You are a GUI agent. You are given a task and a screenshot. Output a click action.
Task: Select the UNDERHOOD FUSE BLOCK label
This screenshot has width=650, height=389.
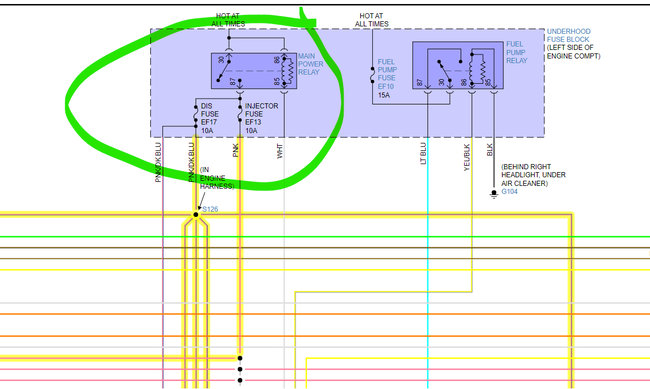(568, 35)
